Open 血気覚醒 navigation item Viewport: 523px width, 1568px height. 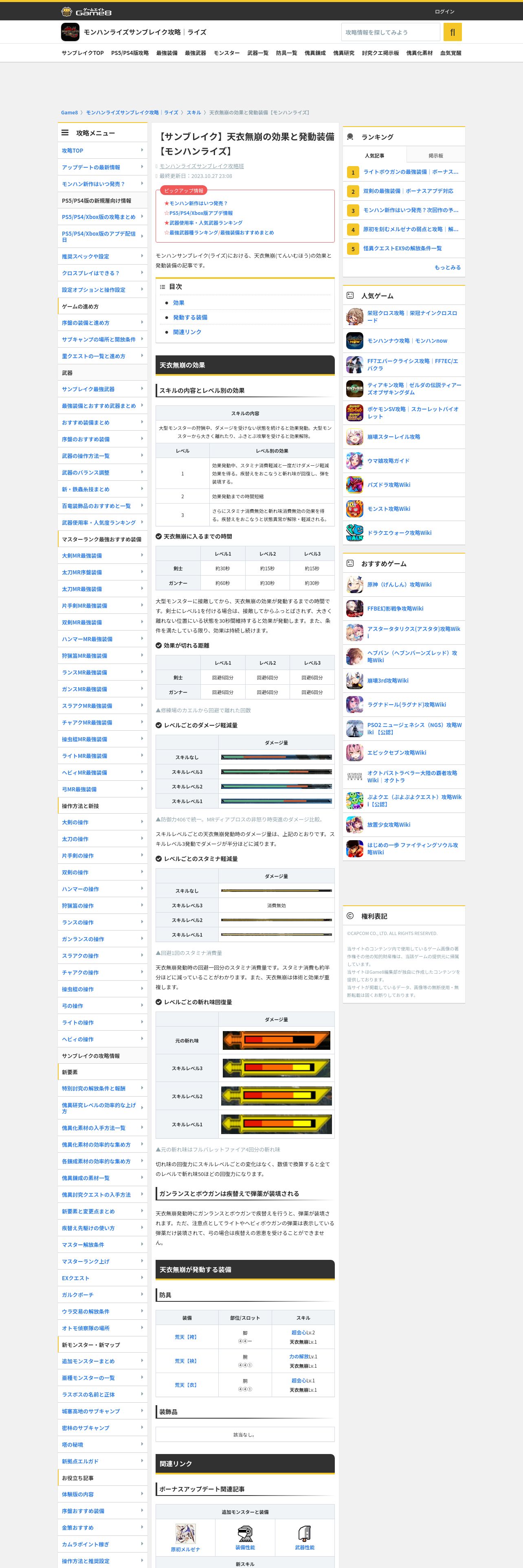(x=450, y=53)
